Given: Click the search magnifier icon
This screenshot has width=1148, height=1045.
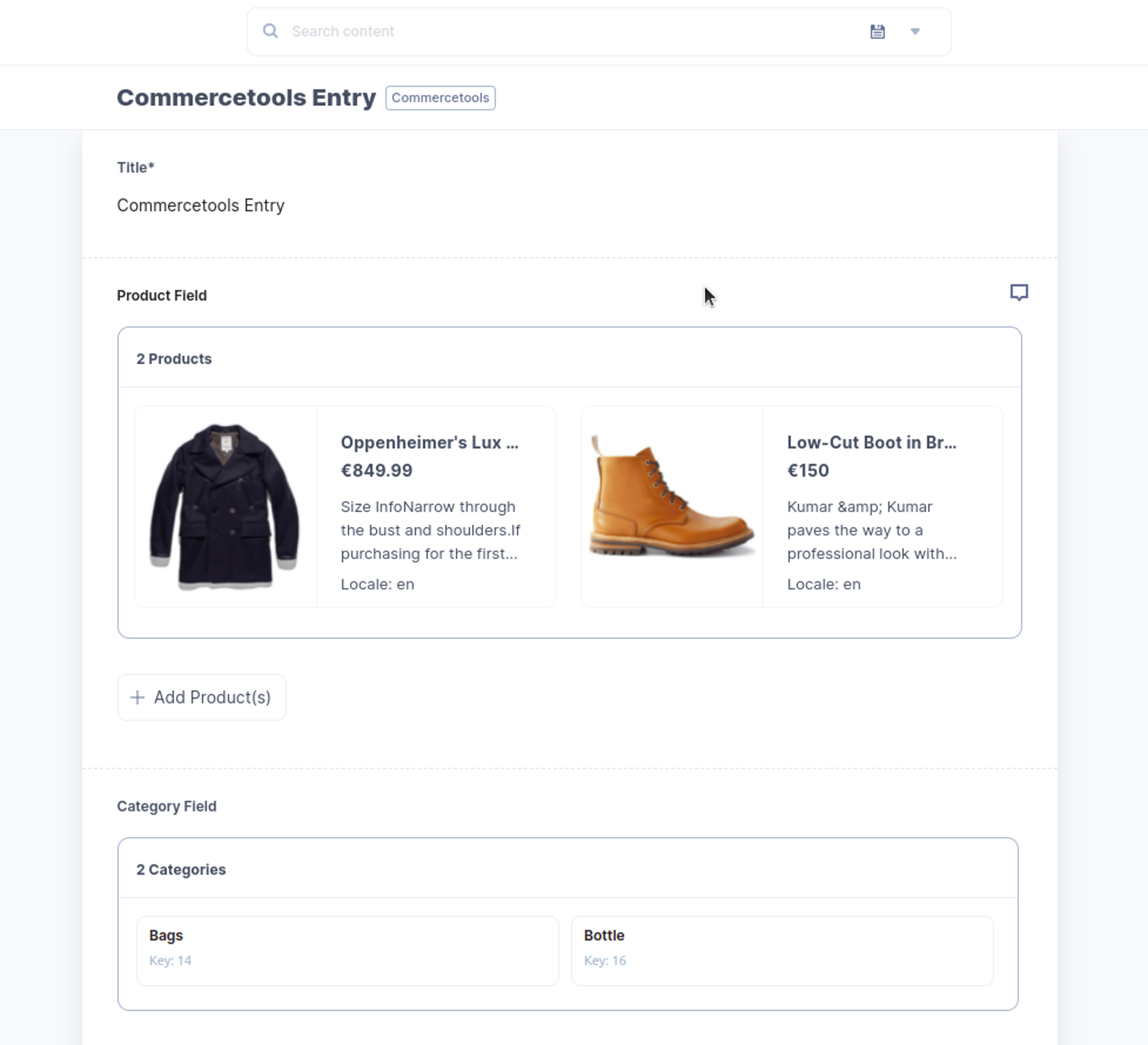Looking at the screenshot, I should 271,31.
